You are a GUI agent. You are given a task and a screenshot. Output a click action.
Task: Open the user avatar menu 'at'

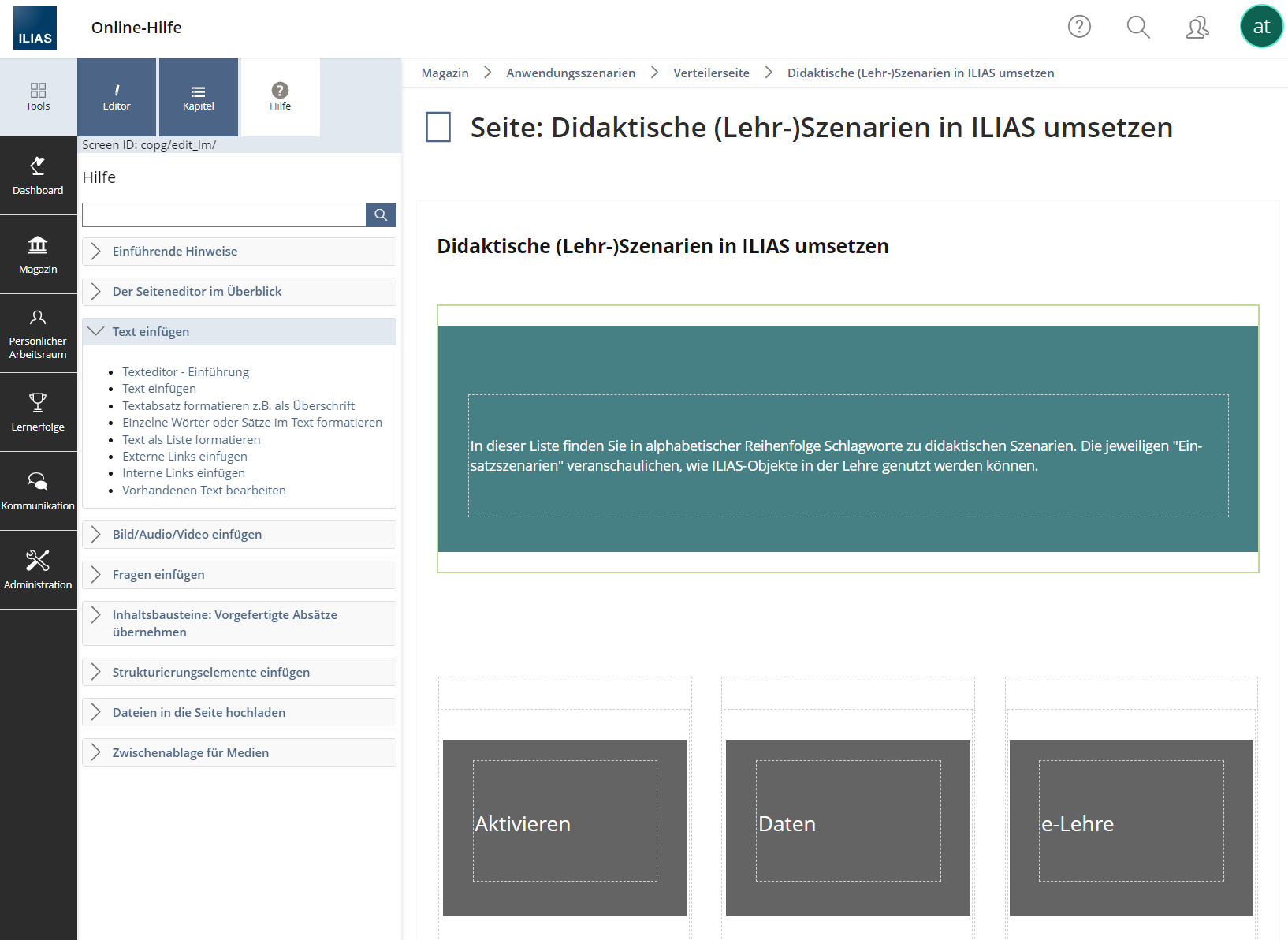click(1260, 27)
